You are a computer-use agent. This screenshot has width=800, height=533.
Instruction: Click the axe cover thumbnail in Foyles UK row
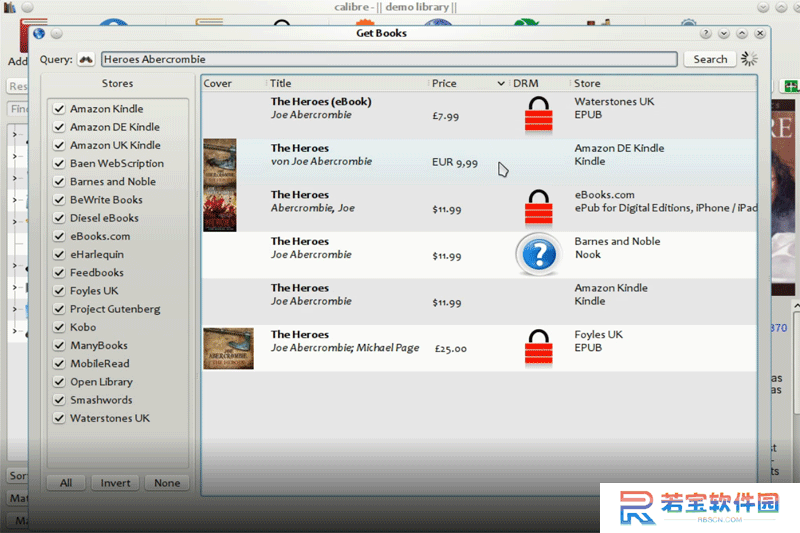tap(228, 348)
